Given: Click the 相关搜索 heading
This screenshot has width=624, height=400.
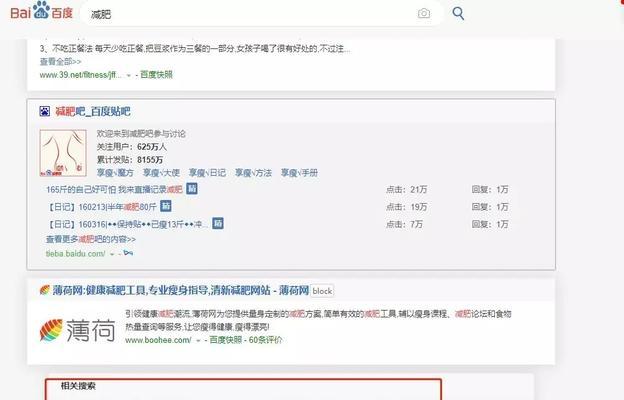Looking at the screenshot, I should pyautogui.click(x=78, y=386).
